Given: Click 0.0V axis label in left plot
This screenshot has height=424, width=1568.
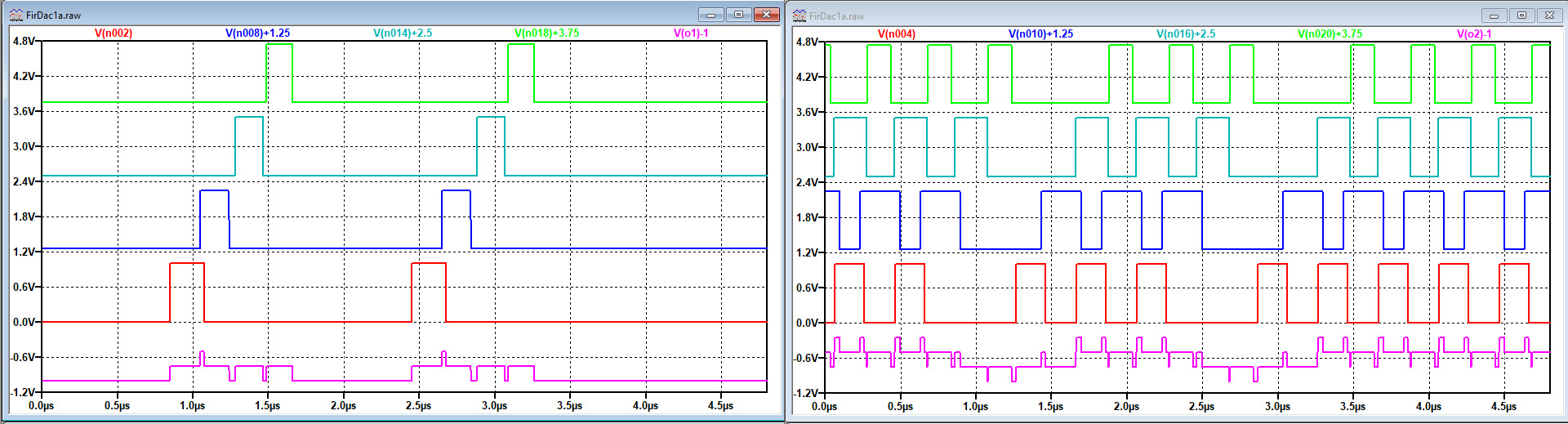Looking at the screenshot, I should coord(24,322).
